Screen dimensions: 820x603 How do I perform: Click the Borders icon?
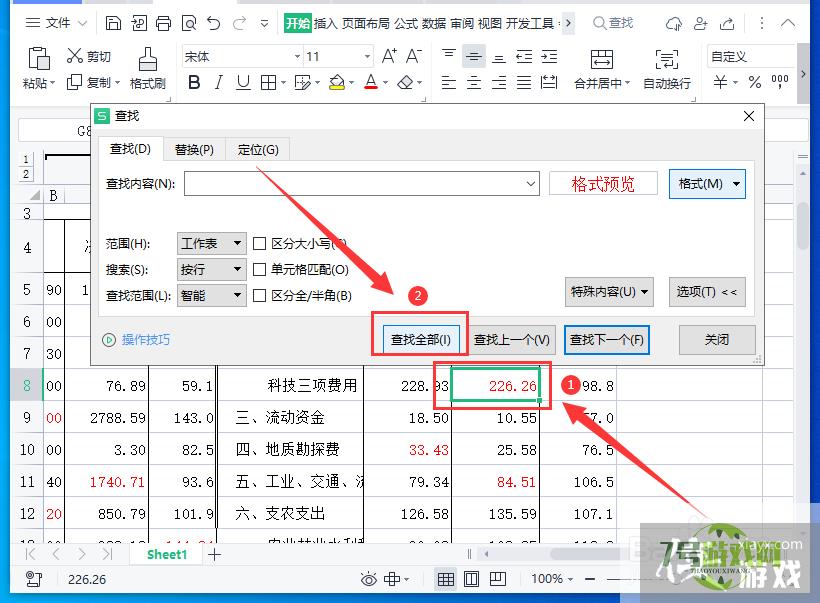coord(268,82)
